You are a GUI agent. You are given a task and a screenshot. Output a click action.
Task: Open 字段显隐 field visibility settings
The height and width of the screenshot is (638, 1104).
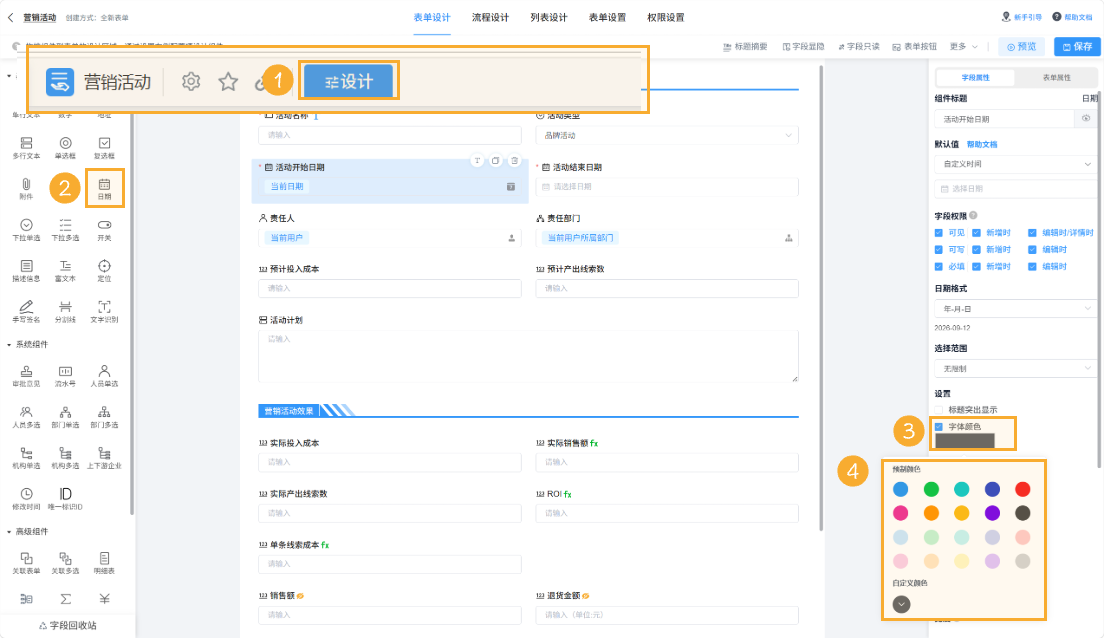[803, 46]
